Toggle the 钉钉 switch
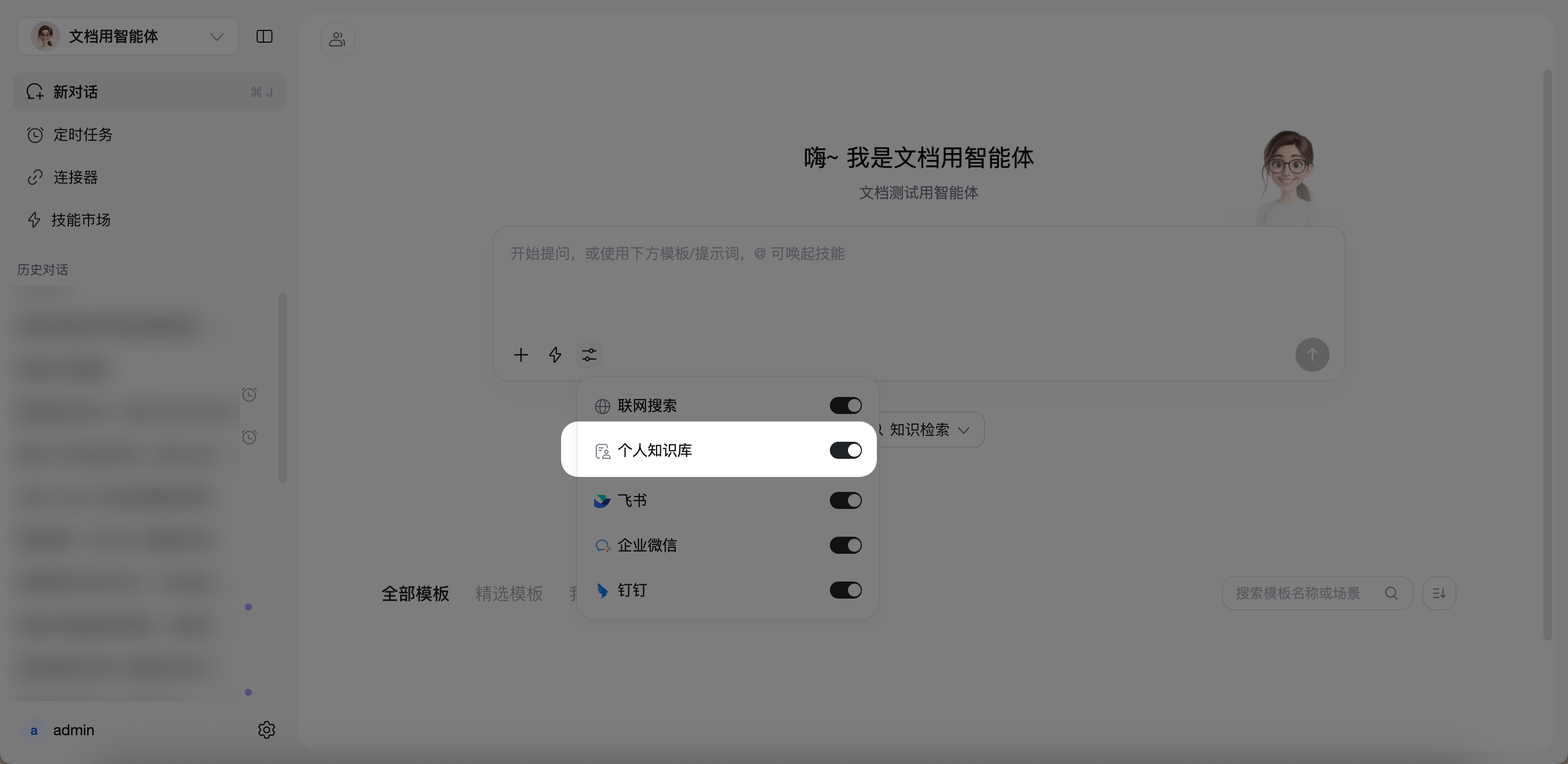Screen dimensions: 1568x764 (x=845, y=590)
